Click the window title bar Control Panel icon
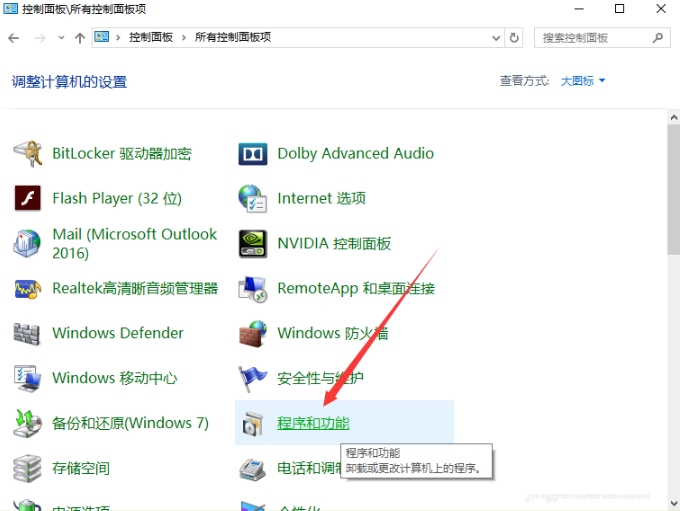Screen dimensions: 680x511 (x=10, y=8)
